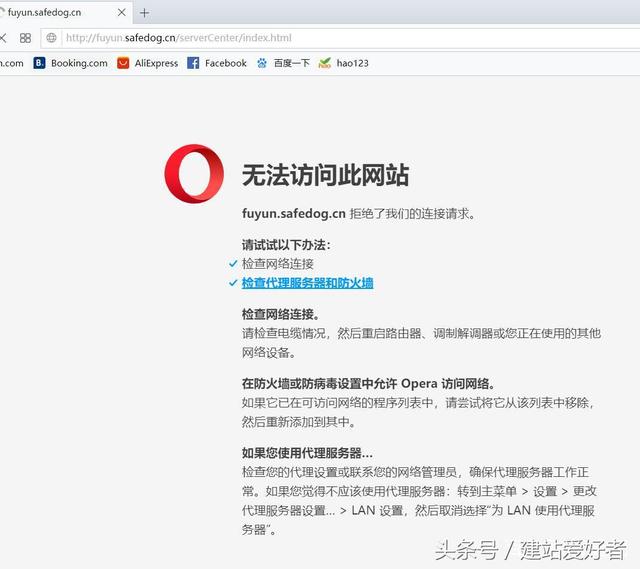Click the globe site info icon
The width and height of the screenshot is (640, 569).
[51, 38]
